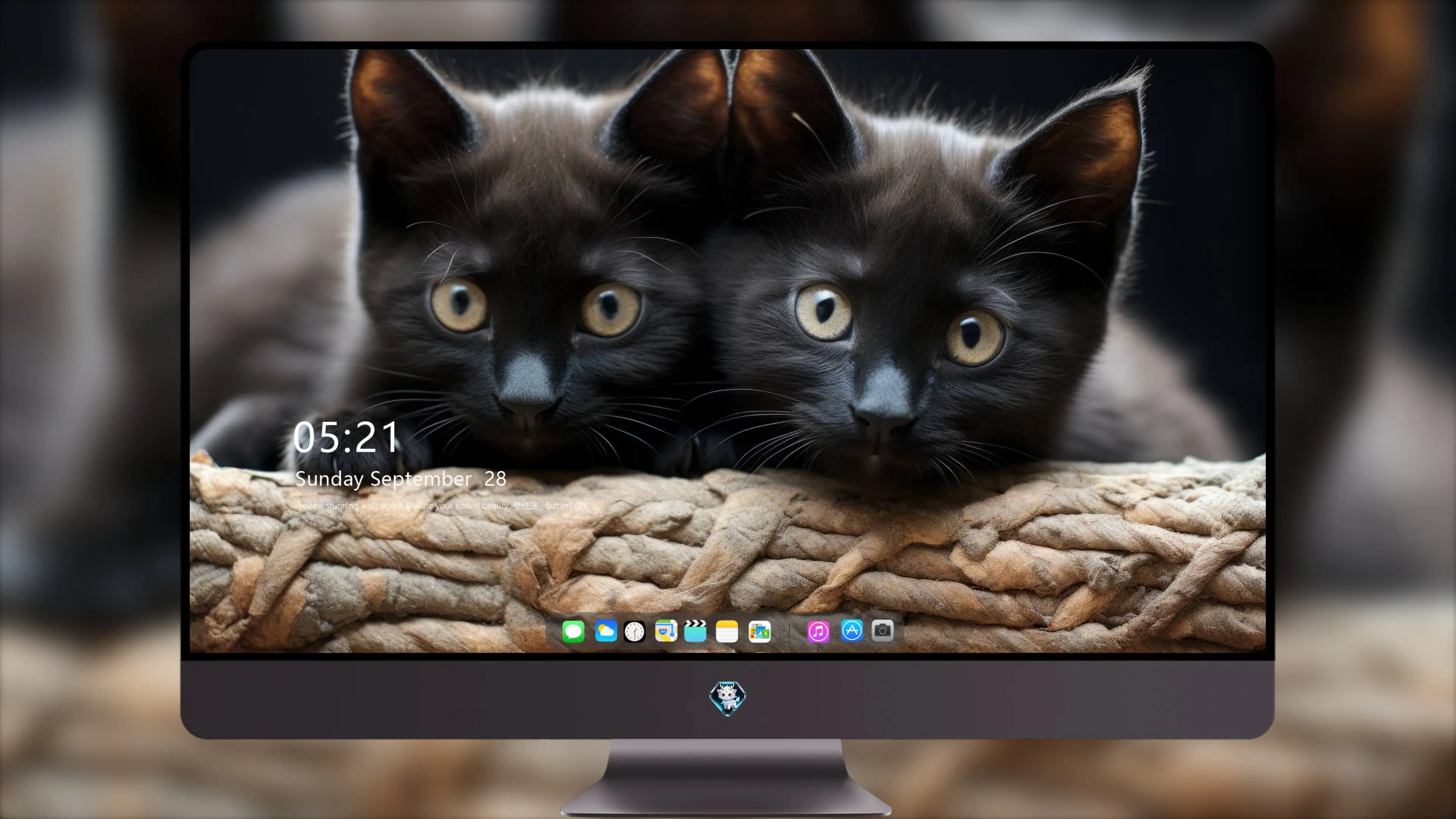Open the blue App Store icon

point(852,630)
